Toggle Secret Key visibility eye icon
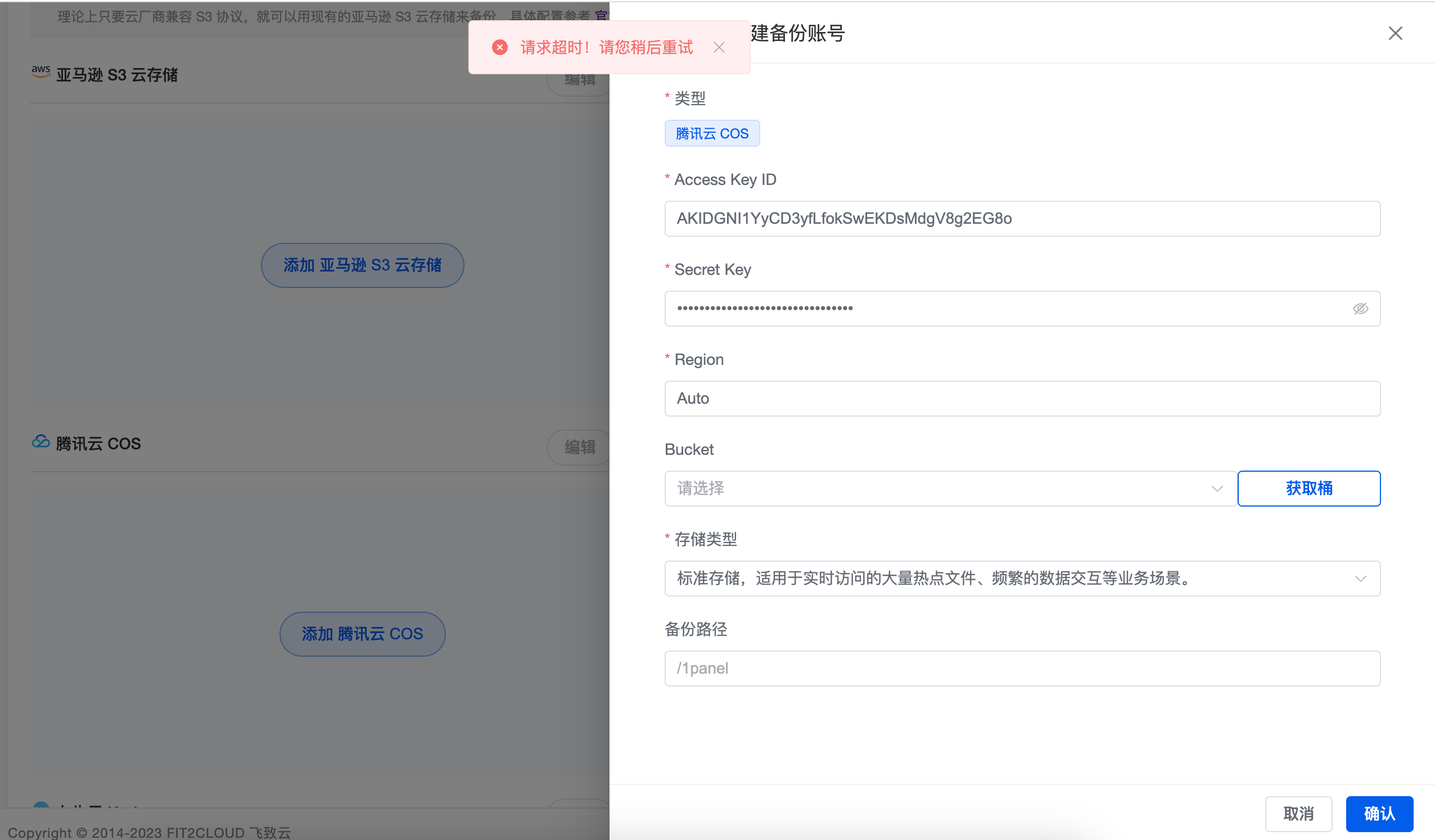The image size is (1435, 840). click(x=1360, y=309)
